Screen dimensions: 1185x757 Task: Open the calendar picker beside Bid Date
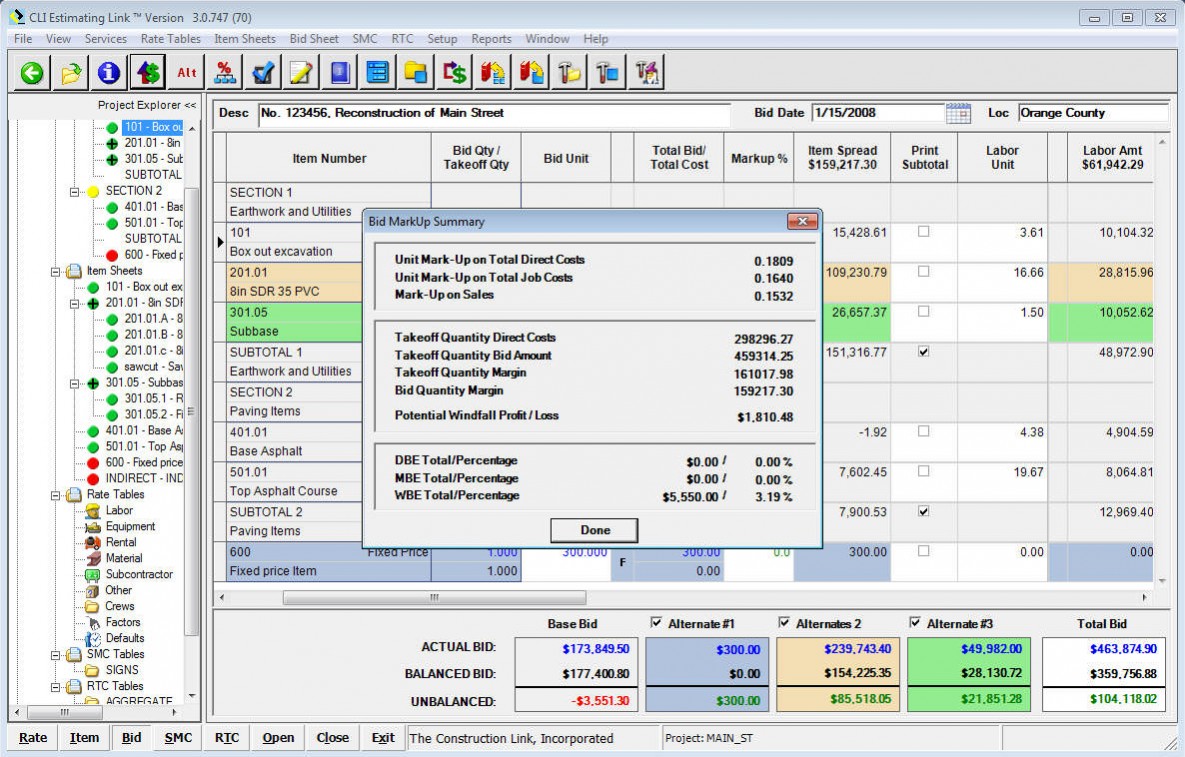point(958,113)
